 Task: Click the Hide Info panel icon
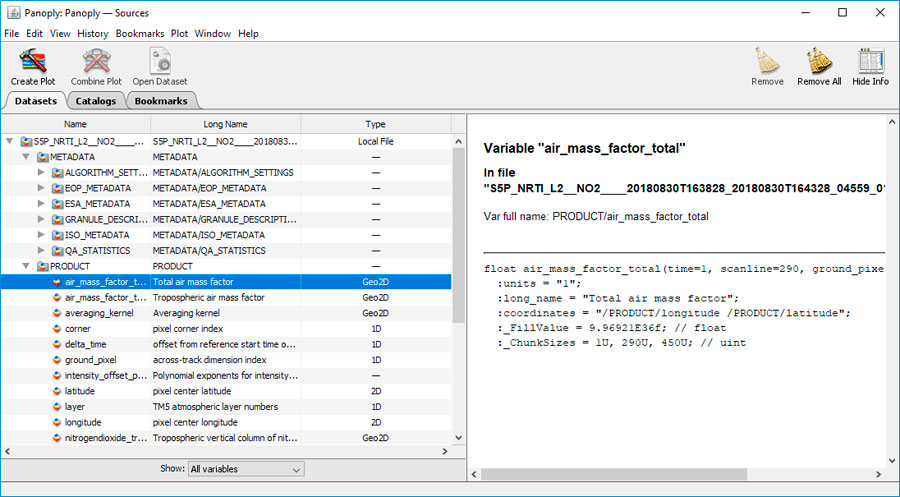[x=870, y=61]
